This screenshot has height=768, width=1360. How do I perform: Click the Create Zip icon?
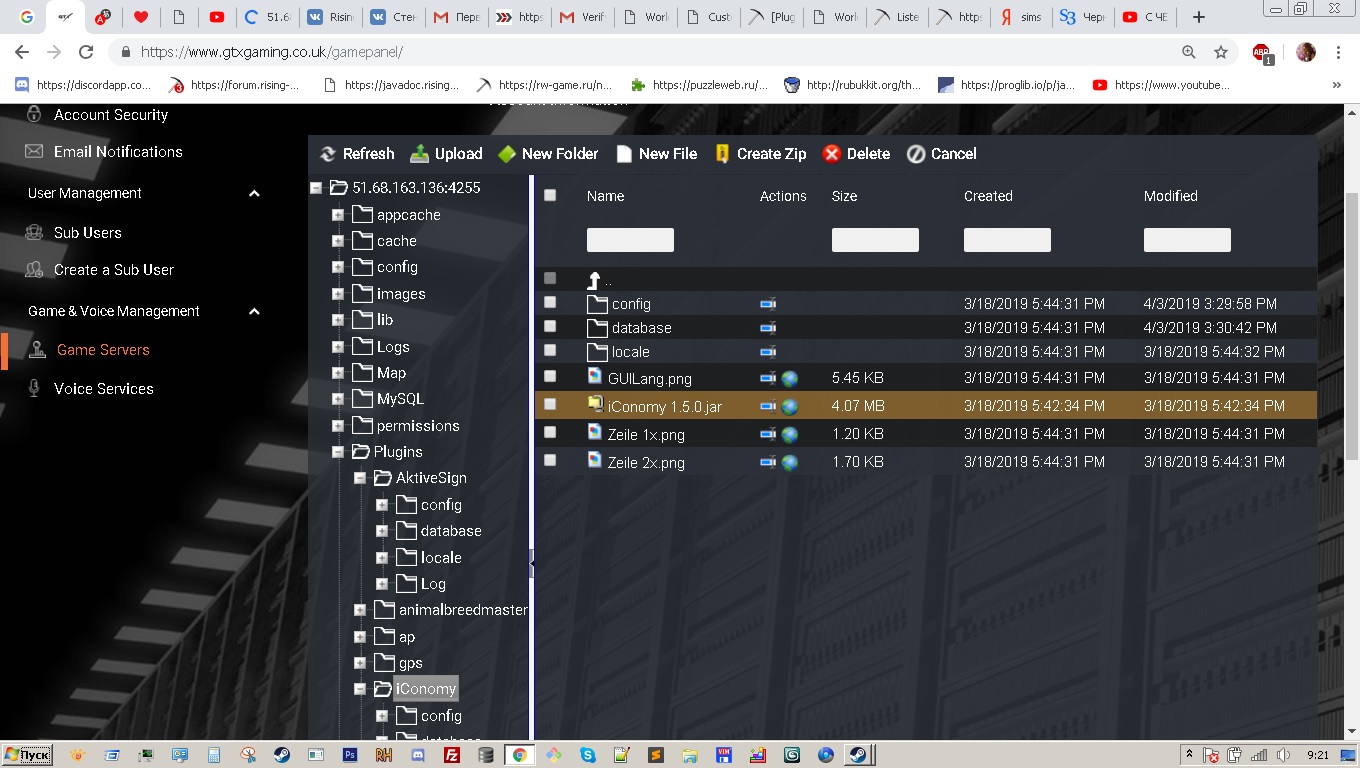722,154
